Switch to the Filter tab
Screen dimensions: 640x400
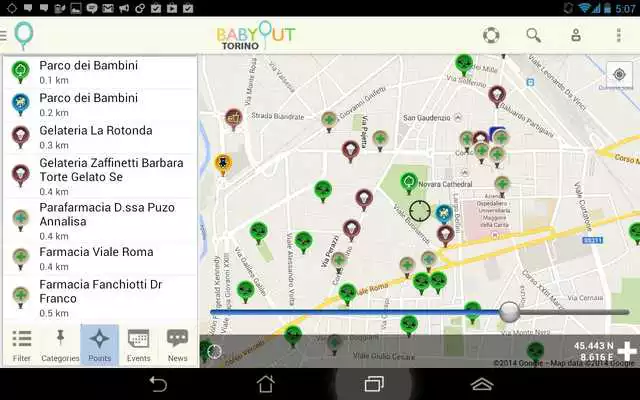[x=22, y=345]
